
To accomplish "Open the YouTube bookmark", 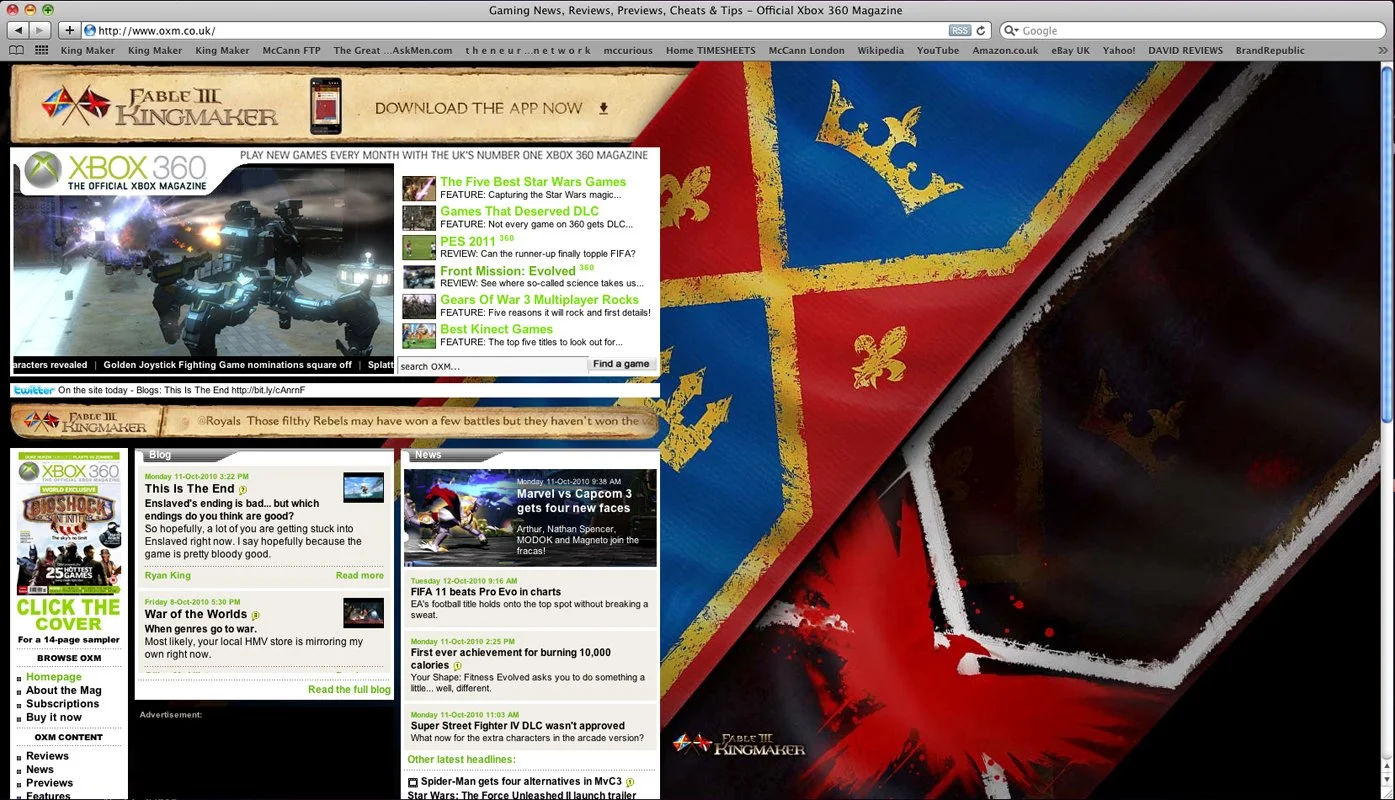I will [938, 50].
